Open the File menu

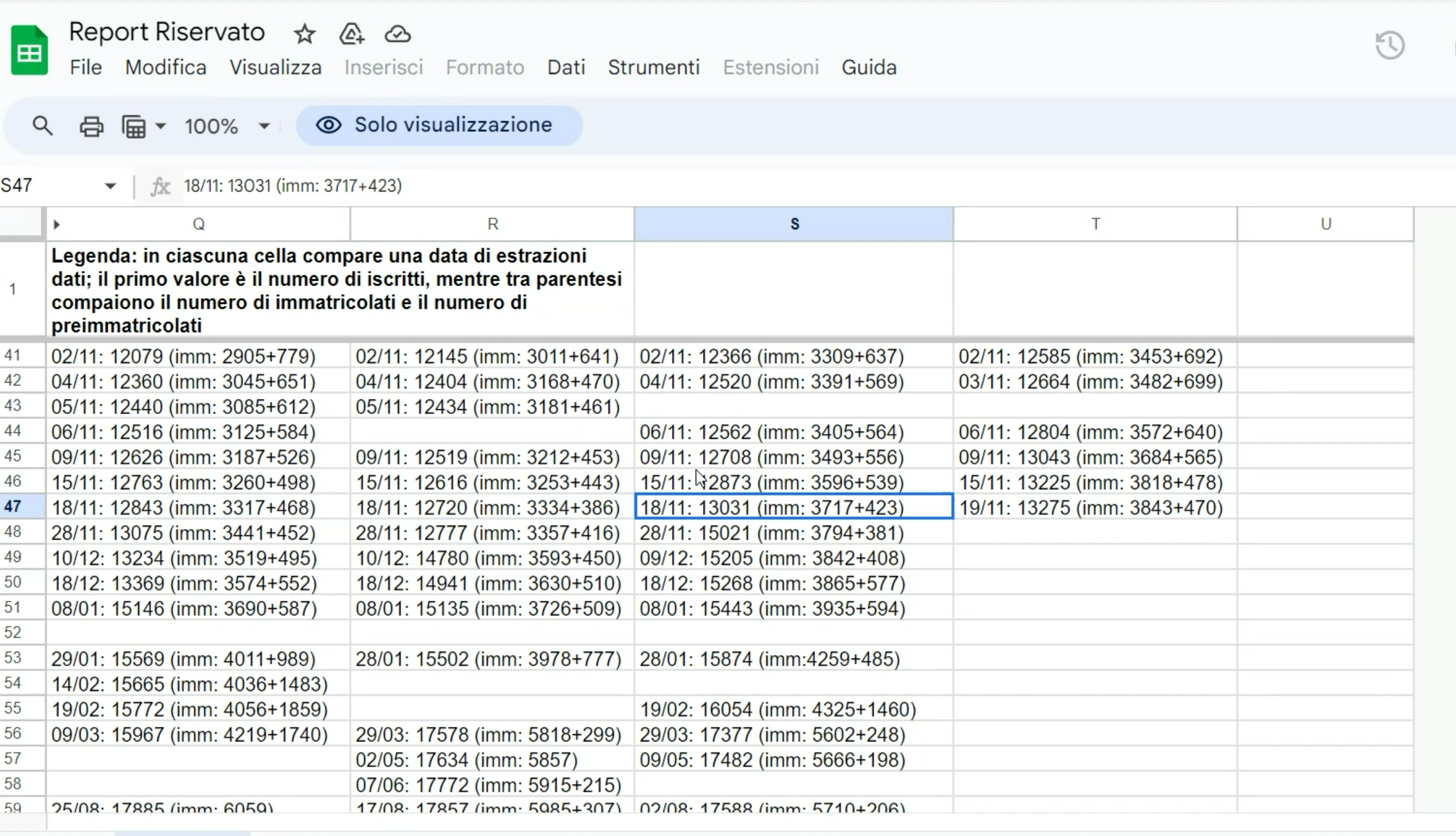(85, 67)
